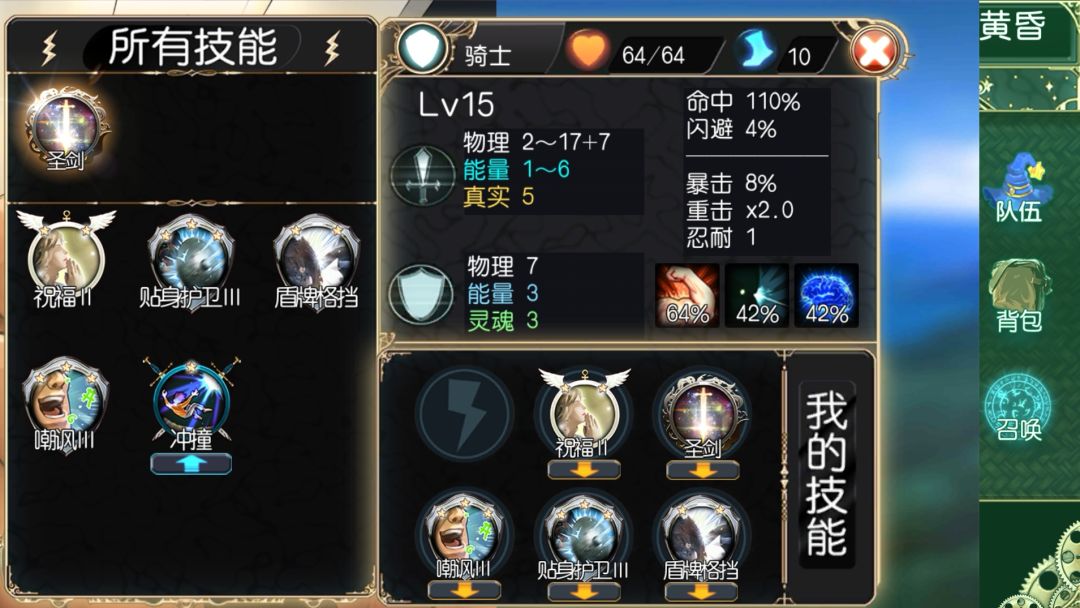This screenshot has width=1080, height=608.
Task: Click the knight shield class emblem
Action: [x=422, y=48]
